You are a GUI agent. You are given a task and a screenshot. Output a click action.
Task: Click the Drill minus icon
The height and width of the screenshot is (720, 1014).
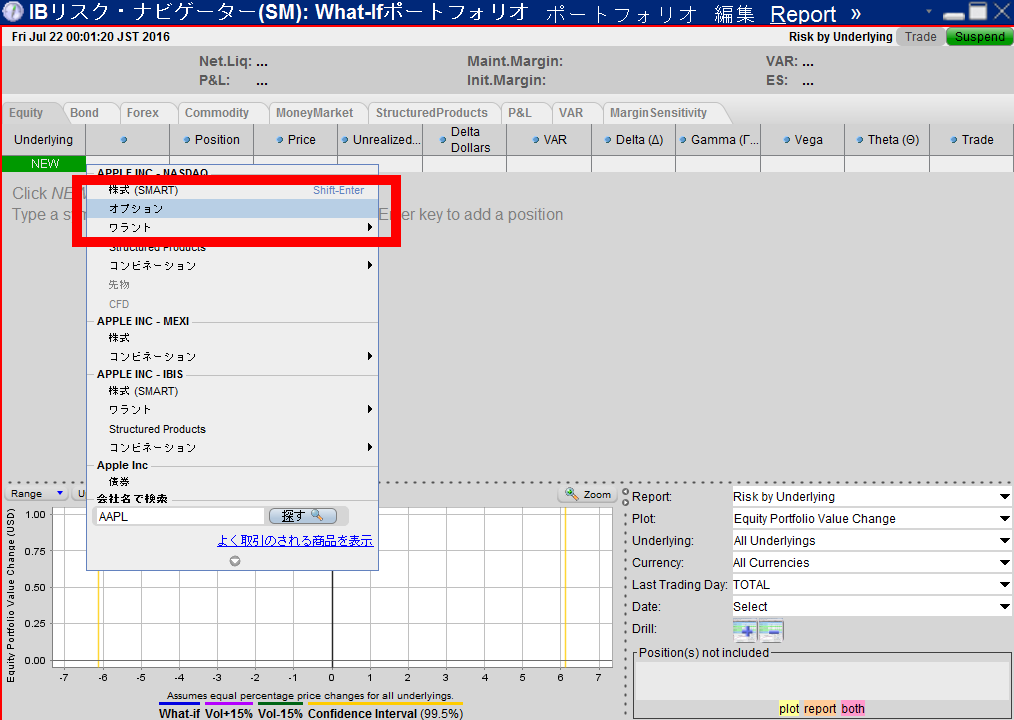(771, 630)
